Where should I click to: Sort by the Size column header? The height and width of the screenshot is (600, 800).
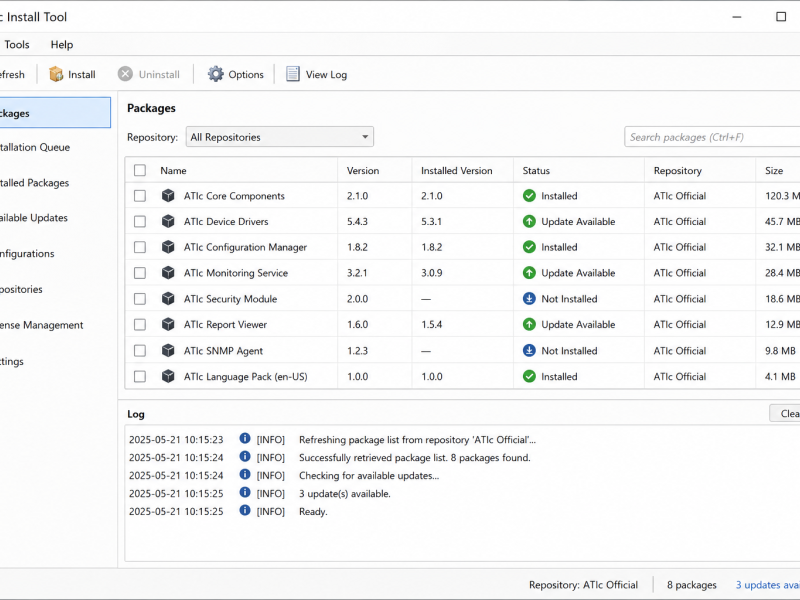[x=773, y=170]
